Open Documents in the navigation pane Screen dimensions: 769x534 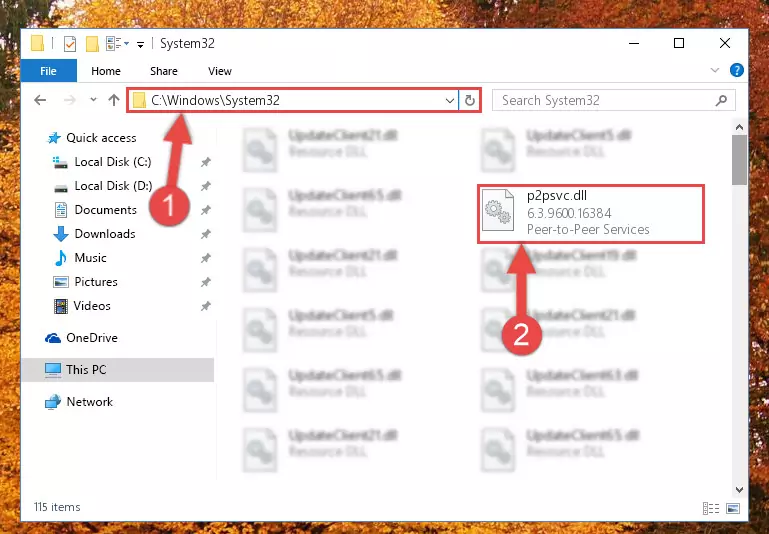pyautogui.click(x=105, y=210)
